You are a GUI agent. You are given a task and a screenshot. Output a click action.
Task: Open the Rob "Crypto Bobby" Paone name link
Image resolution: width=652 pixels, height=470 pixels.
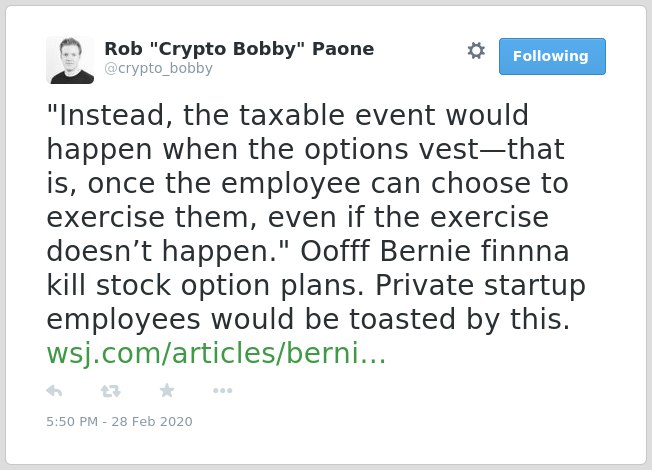point(239,49)
